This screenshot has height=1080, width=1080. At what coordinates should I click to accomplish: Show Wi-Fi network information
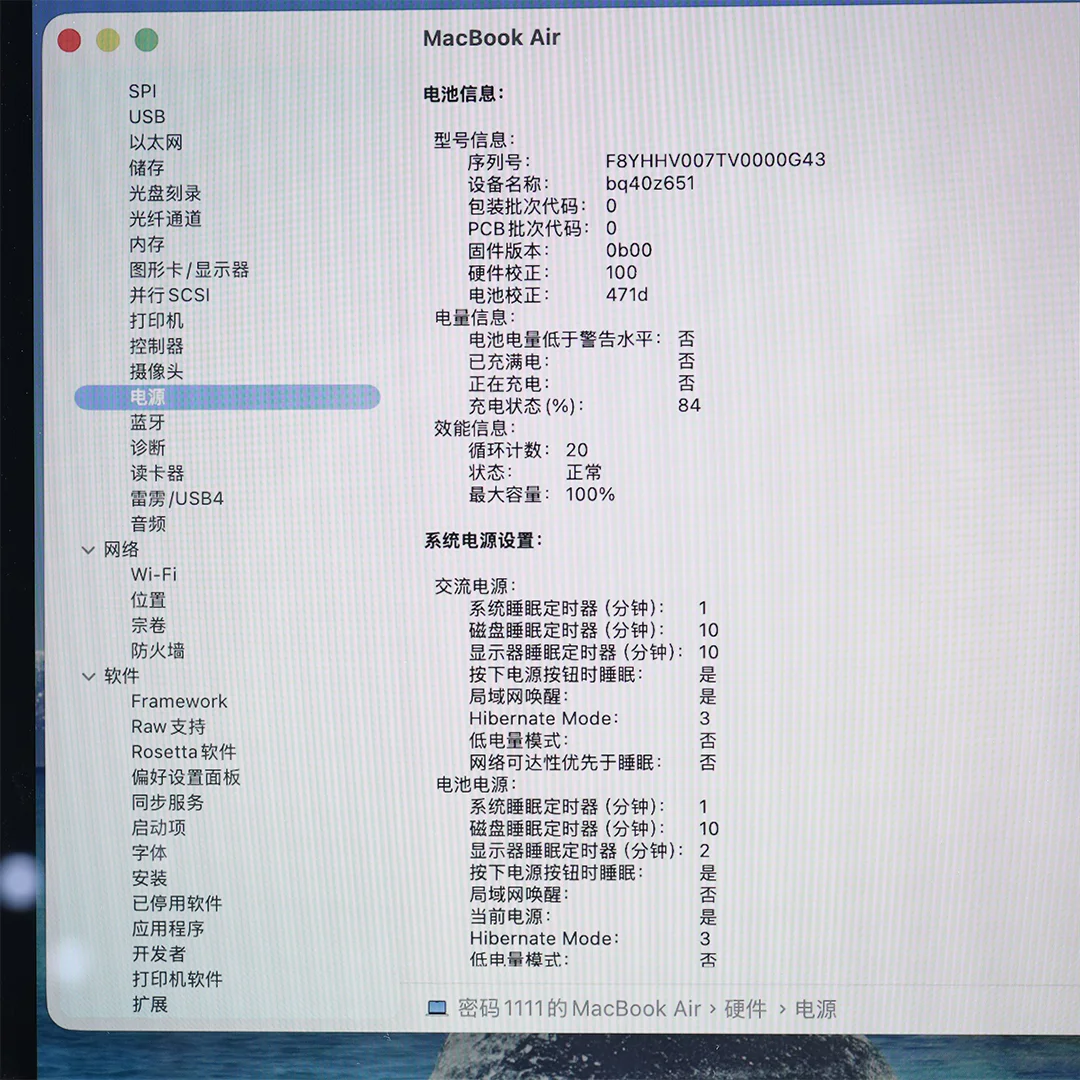(154, 575)
